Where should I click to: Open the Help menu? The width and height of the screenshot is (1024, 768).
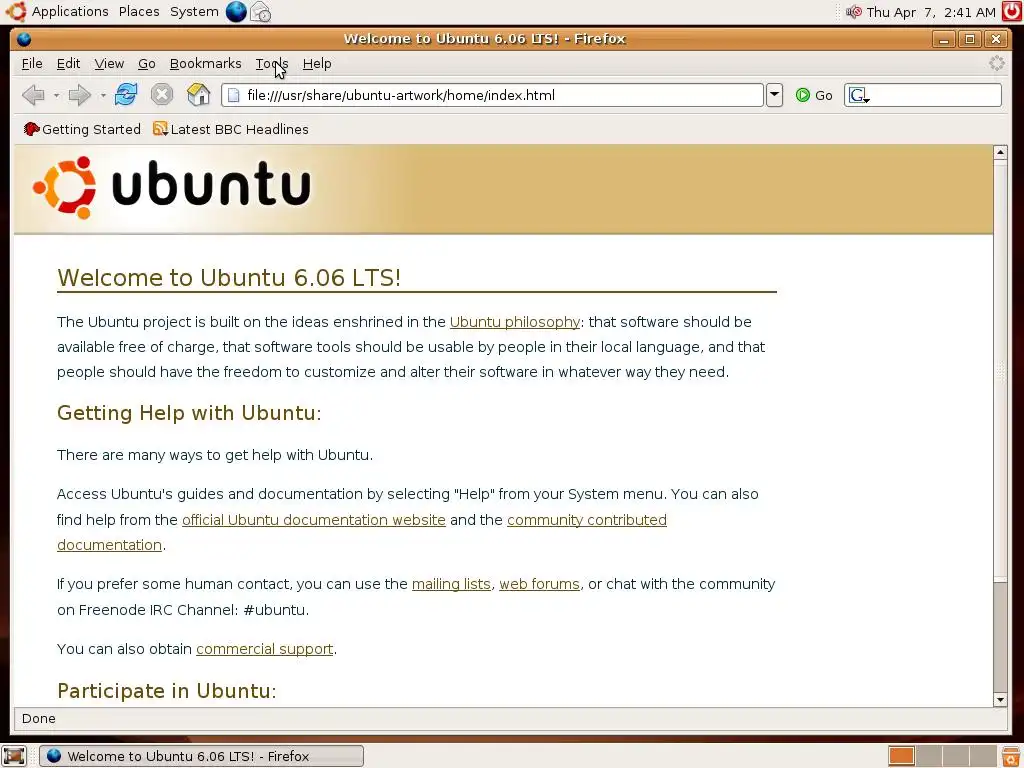point(317,63)
